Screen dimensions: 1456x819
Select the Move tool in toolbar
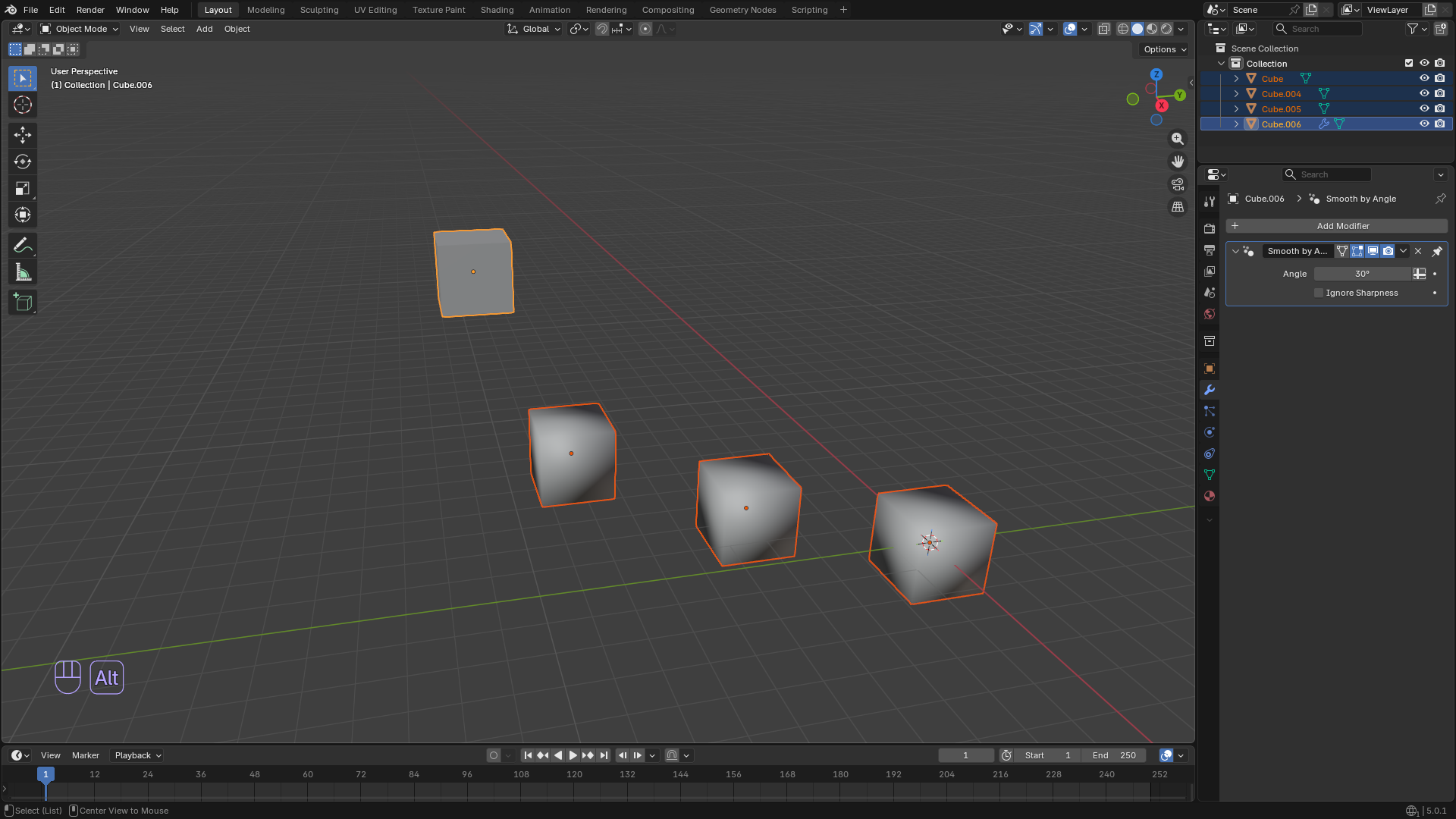coord(23,135)
